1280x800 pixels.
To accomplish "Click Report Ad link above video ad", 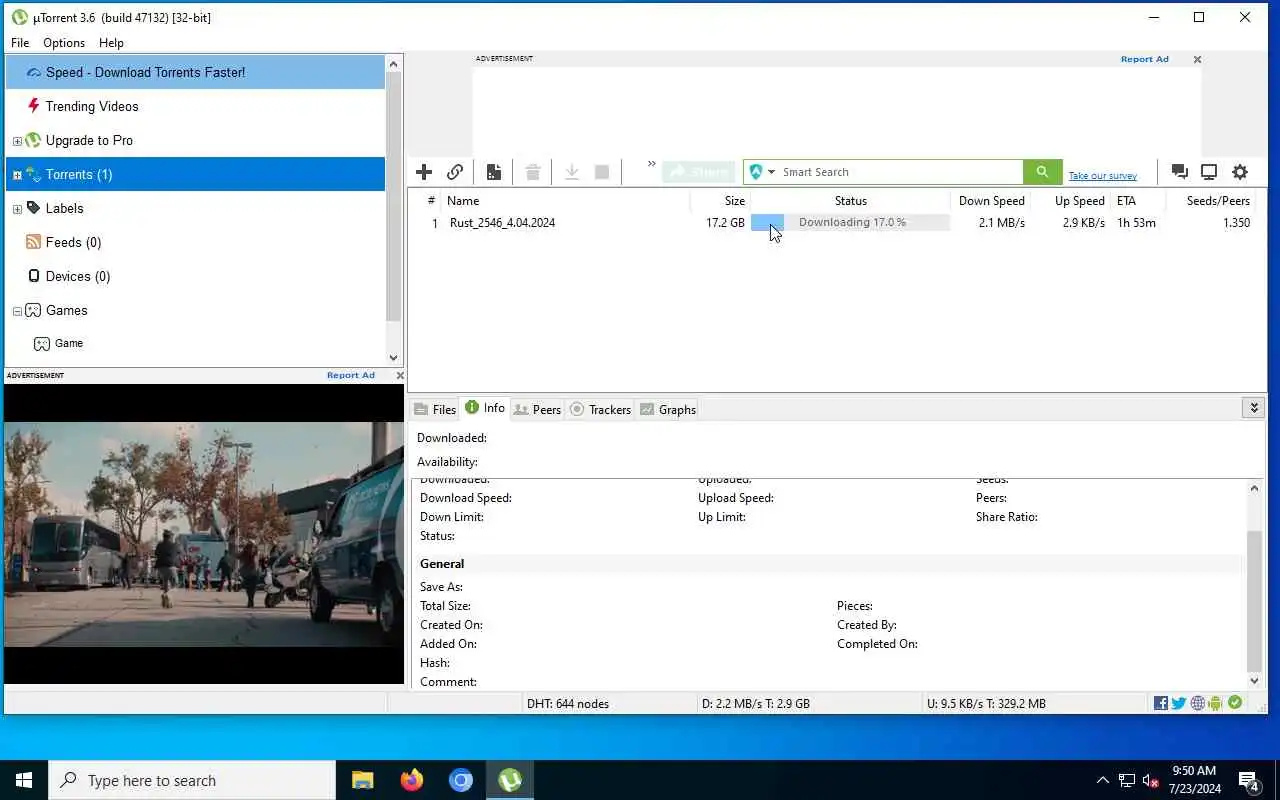I will click(350, 375).
